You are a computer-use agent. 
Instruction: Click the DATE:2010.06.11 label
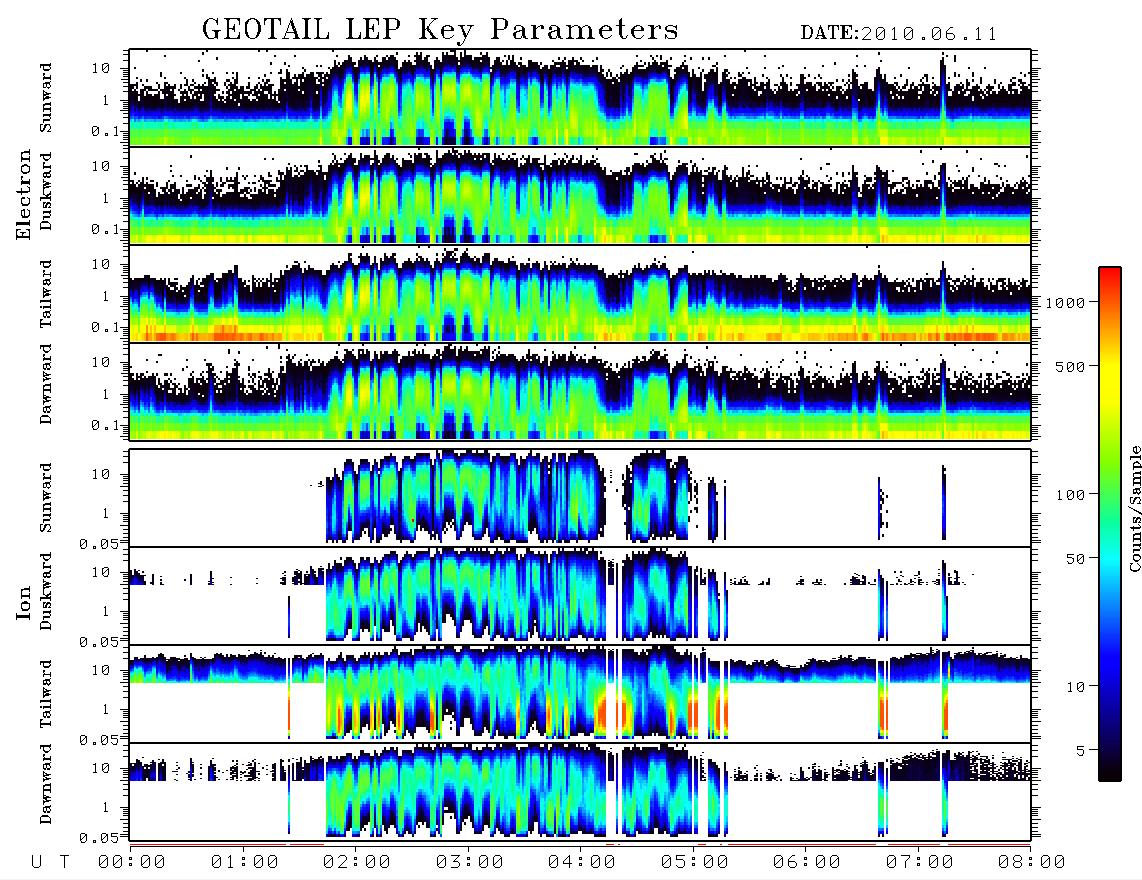tap(899, 34)
